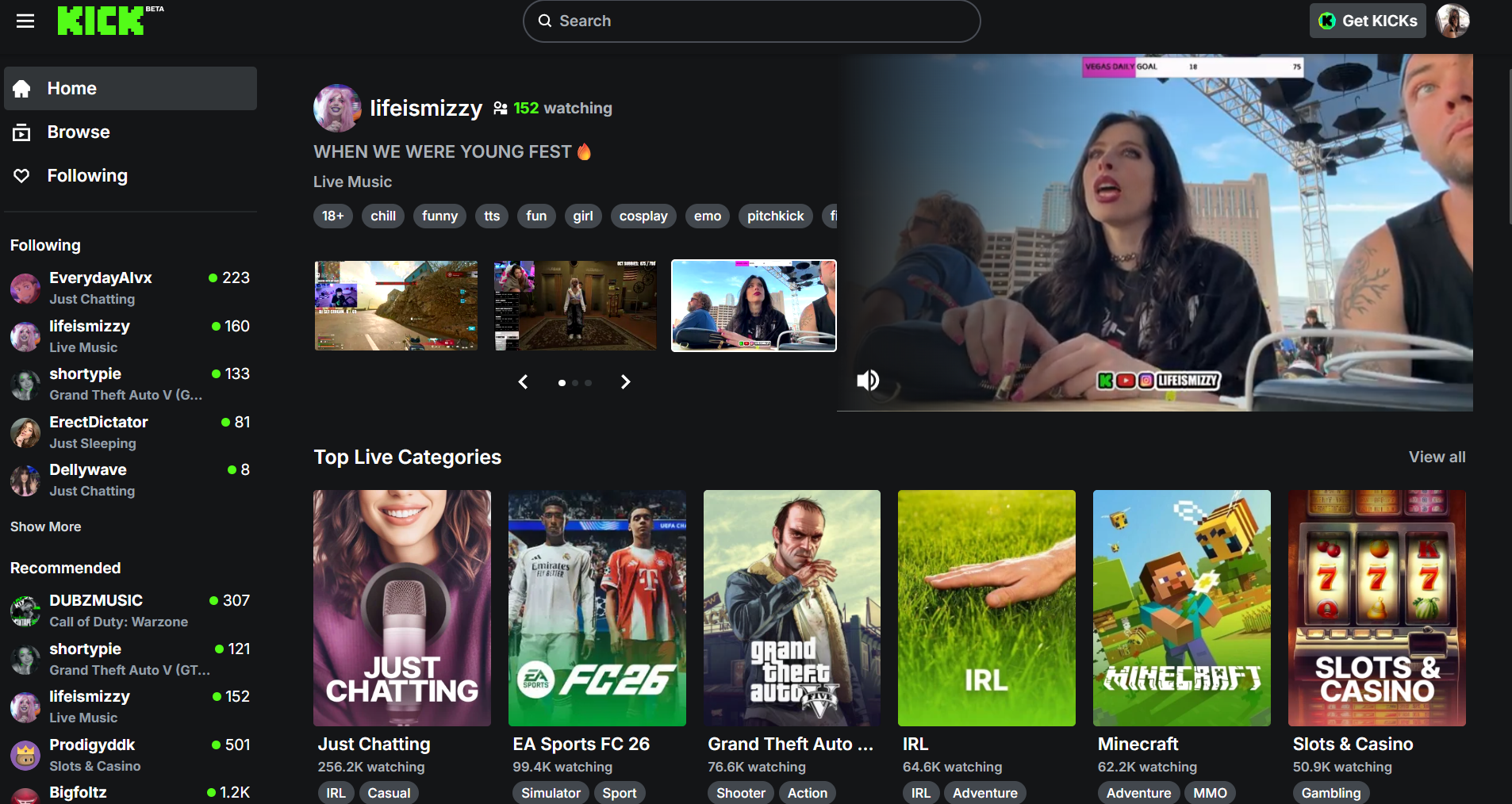This screenshot has height=804, width=1512.
Task: Select the emo tag
Action: (708, 216)
